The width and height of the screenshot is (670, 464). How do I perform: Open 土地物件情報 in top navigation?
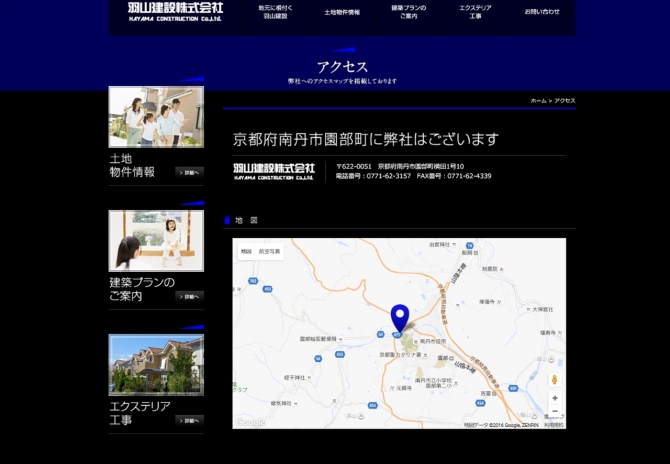pos(342,12)
